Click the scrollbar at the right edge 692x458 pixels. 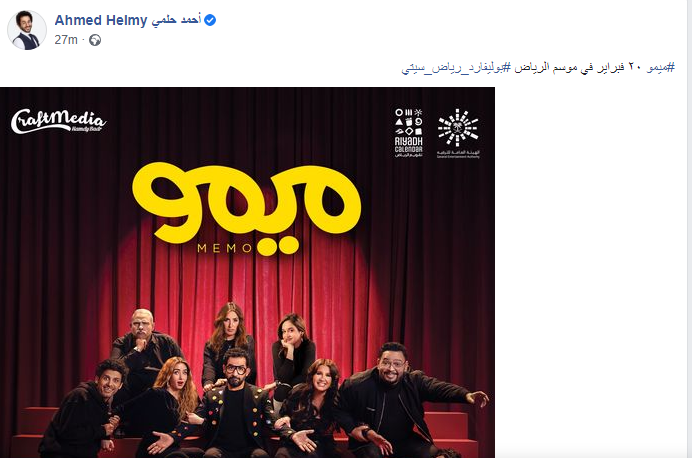pos(689,229)
